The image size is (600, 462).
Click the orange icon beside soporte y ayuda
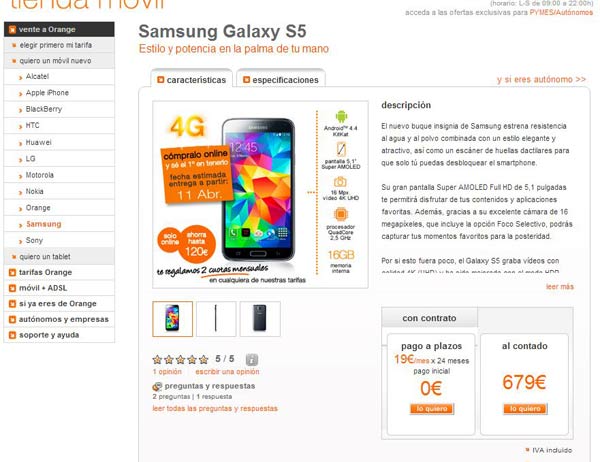pyautogui.click(x=12, y=335)
